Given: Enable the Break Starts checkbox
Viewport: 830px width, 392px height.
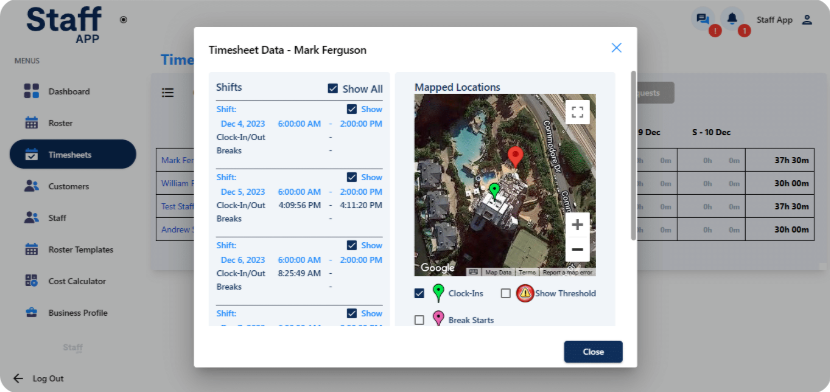Looking at the screenshot, I should 419,320.
